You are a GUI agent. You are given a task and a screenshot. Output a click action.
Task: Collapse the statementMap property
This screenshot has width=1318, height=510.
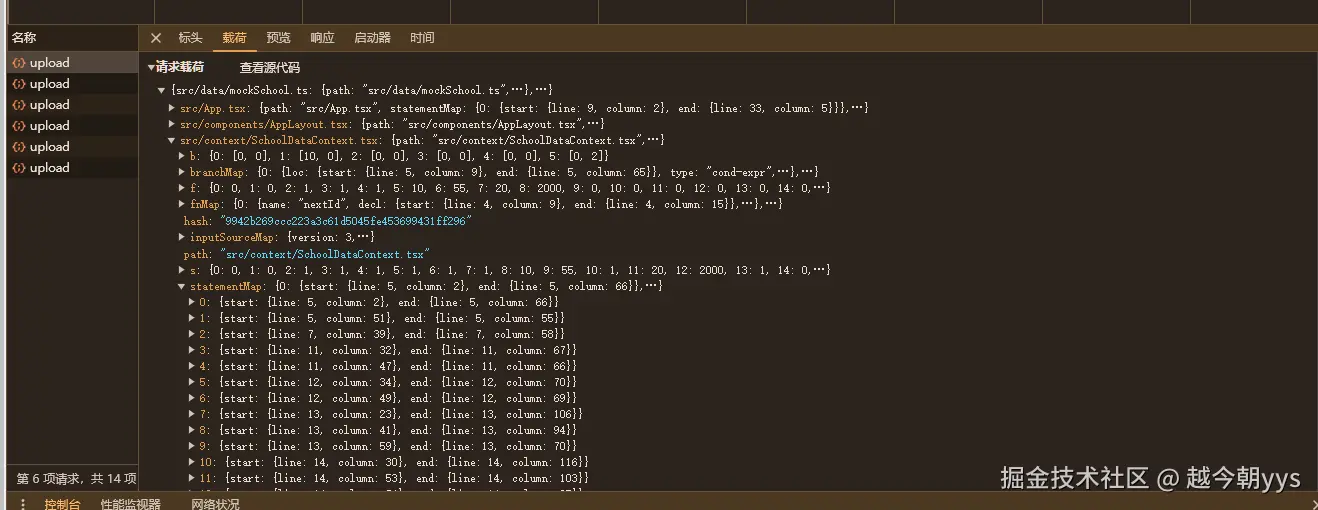182,286
